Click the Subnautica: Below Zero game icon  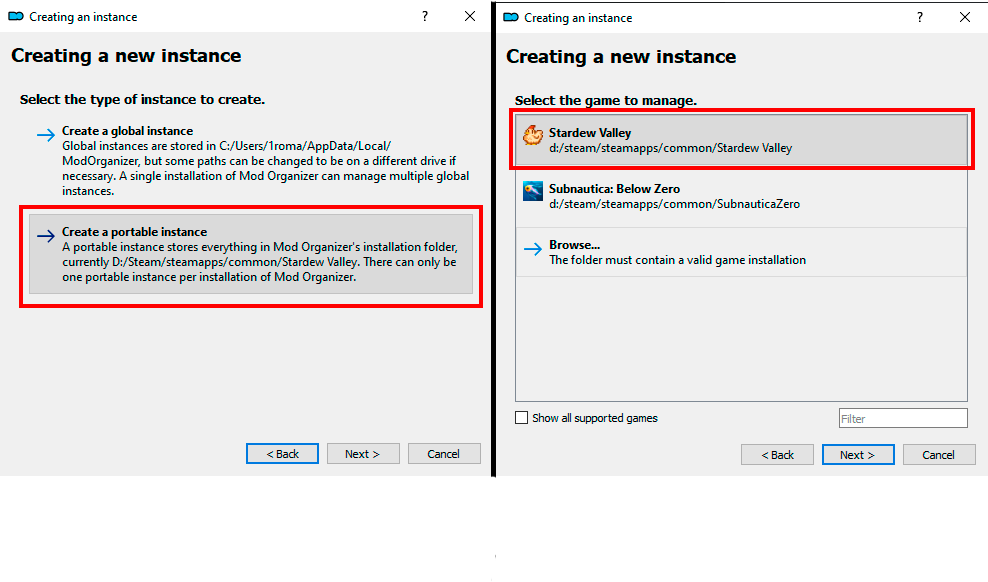point(532,191)
